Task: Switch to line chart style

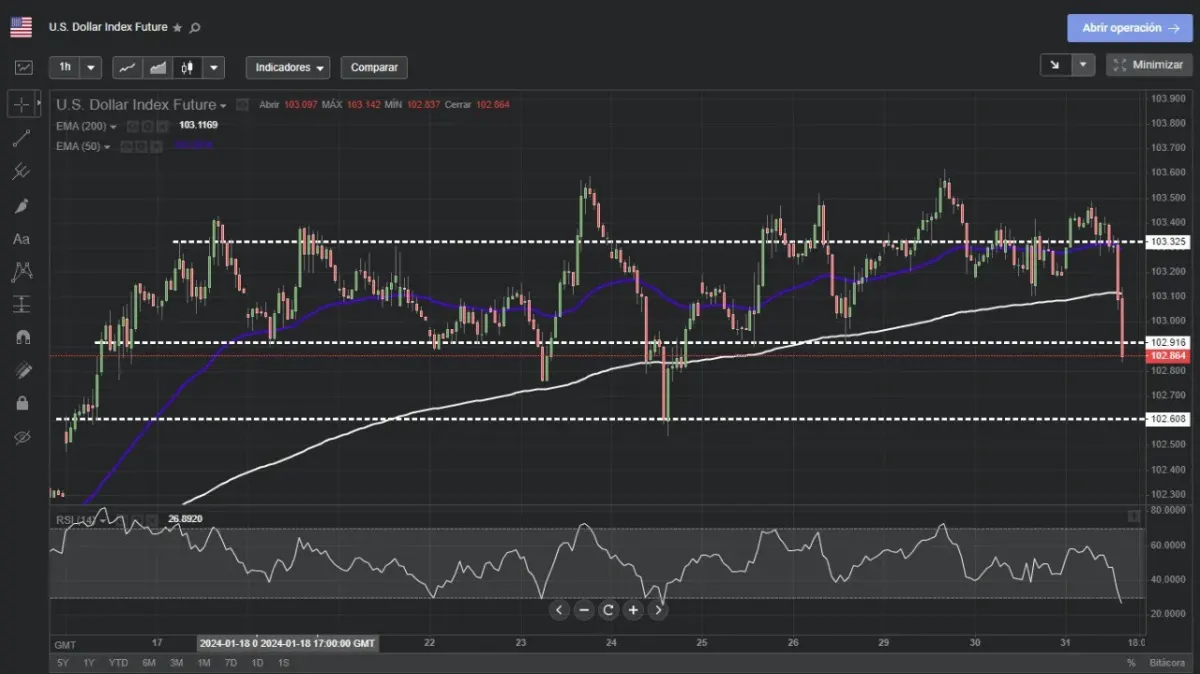Action: [127, 68]
